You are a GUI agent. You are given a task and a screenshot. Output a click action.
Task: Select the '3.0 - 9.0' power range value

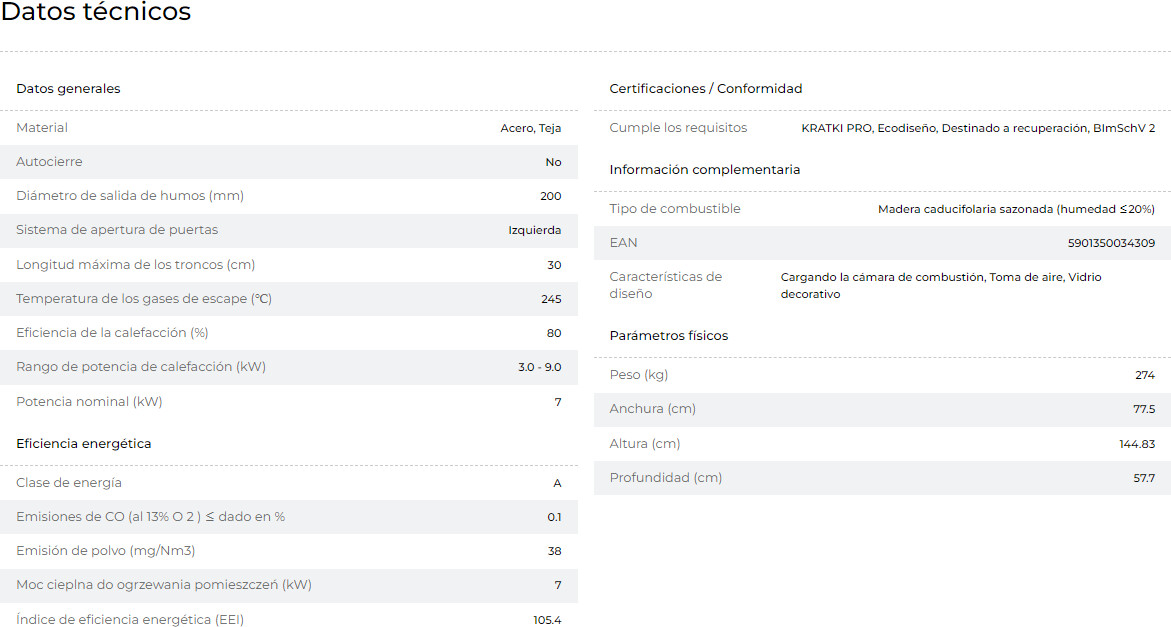click(539, 367)
